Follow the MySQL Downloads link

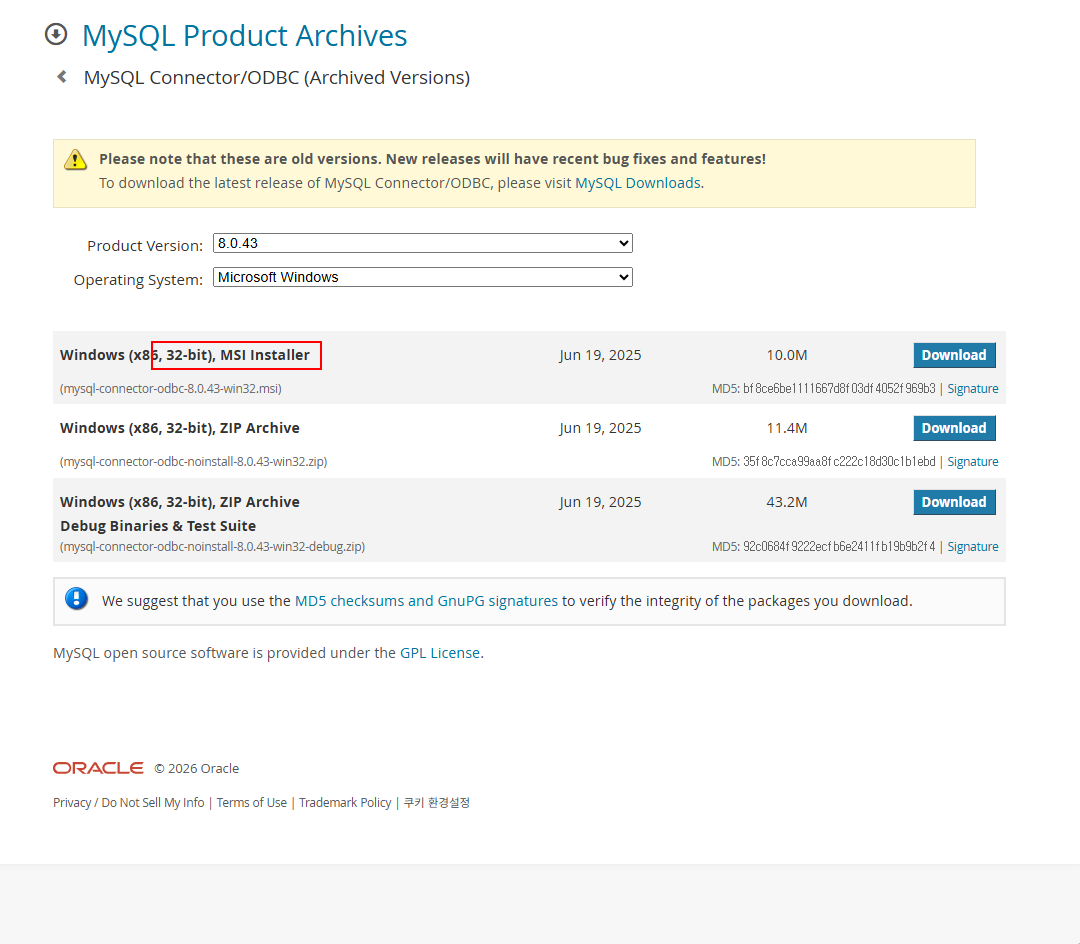pyautogui.click(x=638, y=182)
